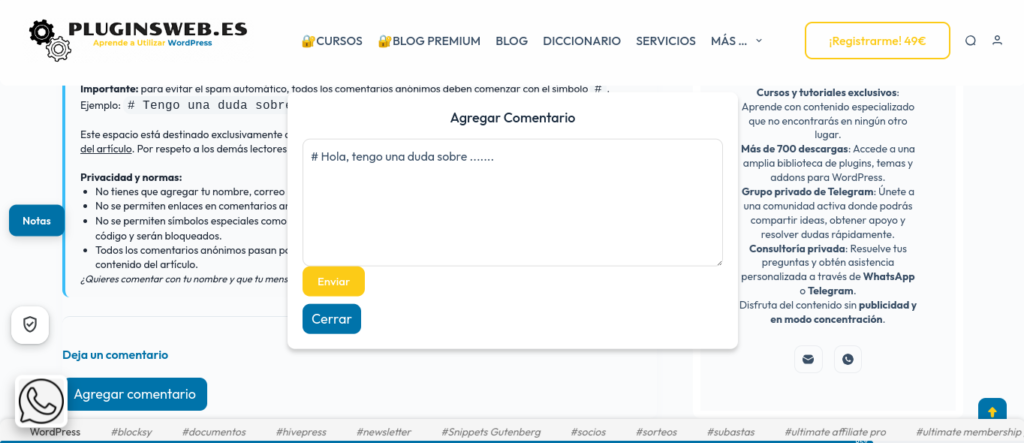The image size is (1024, 443).
Task: Click the round WhatsApp contact icon in sidebar
Action: click(848, 359)
